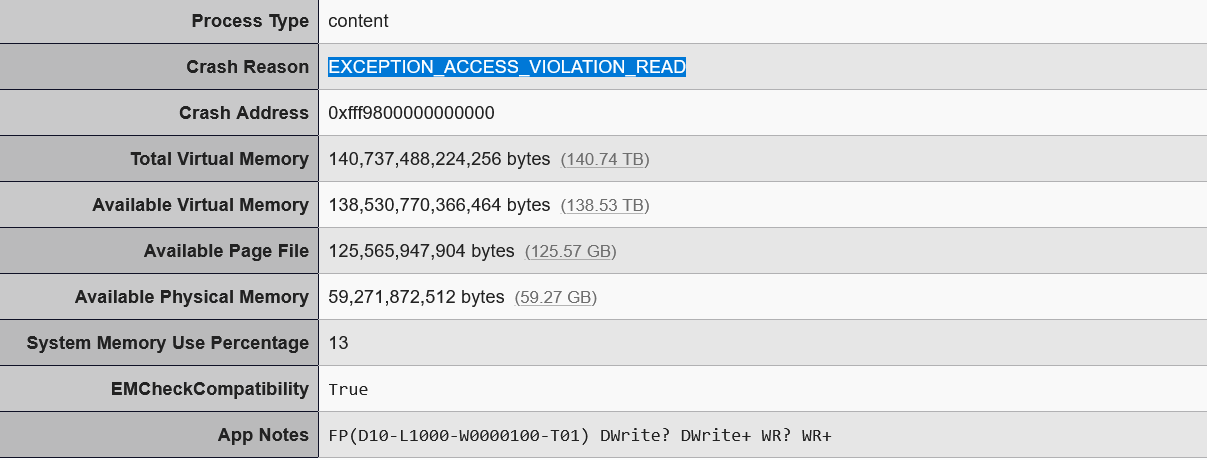The height and width of the screenshot is (460, 1207).
Task: Click the highlighted EXCEPTION_ACCESS_VIOLATION_READ text
Action: tap(507, 67)
